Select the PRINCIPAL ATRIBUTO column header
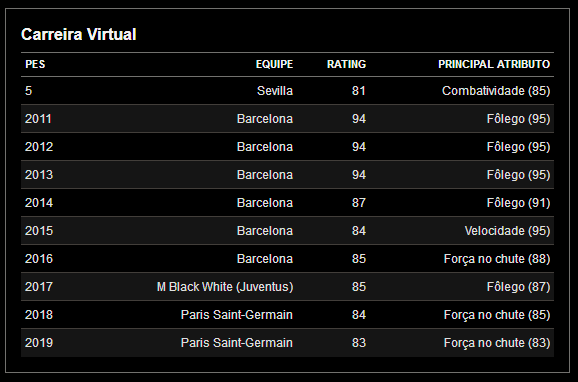The image size is (578, 382). pos(494,64)
